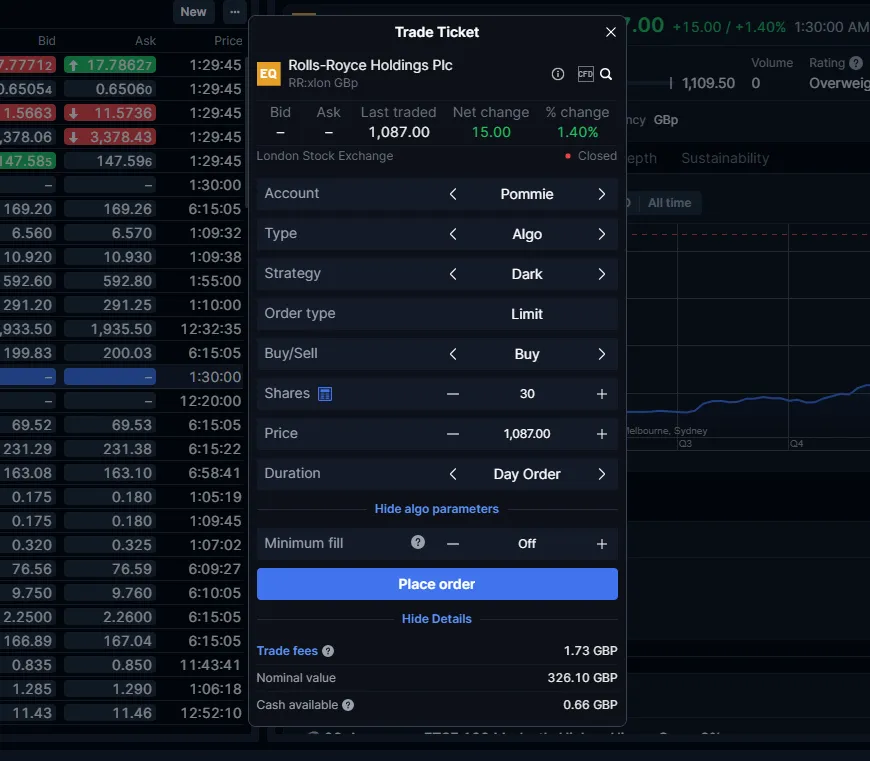Open the instrument info icon in Trade Ticket
Image resolution: width=870 pixels, height=761 pixels.
tap(558, 74)
